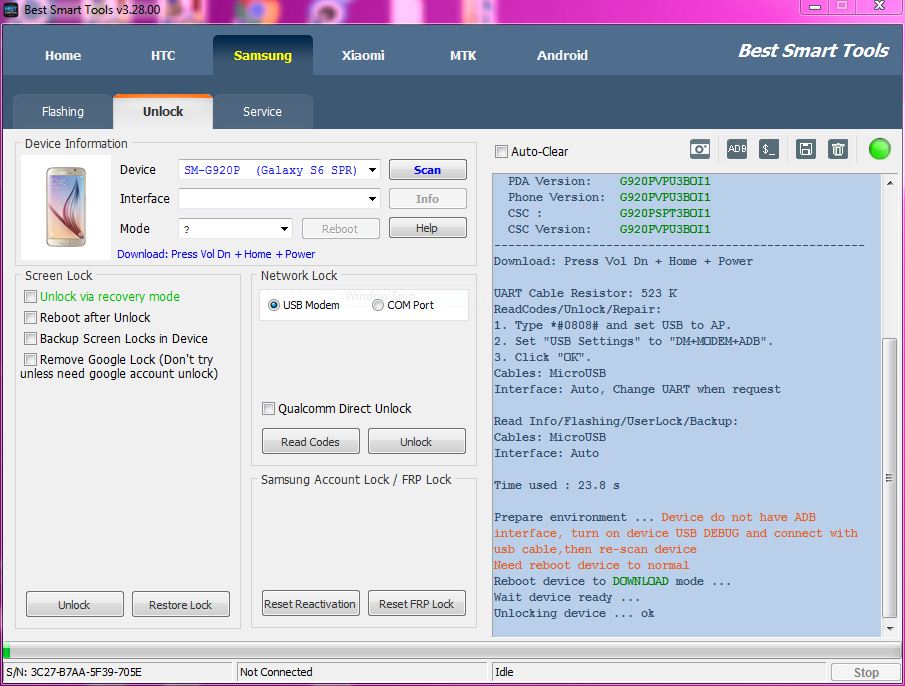
Task: Click the Best Smart Tools title bar icon
Action: pyautogui.click(x=10, y=9)
